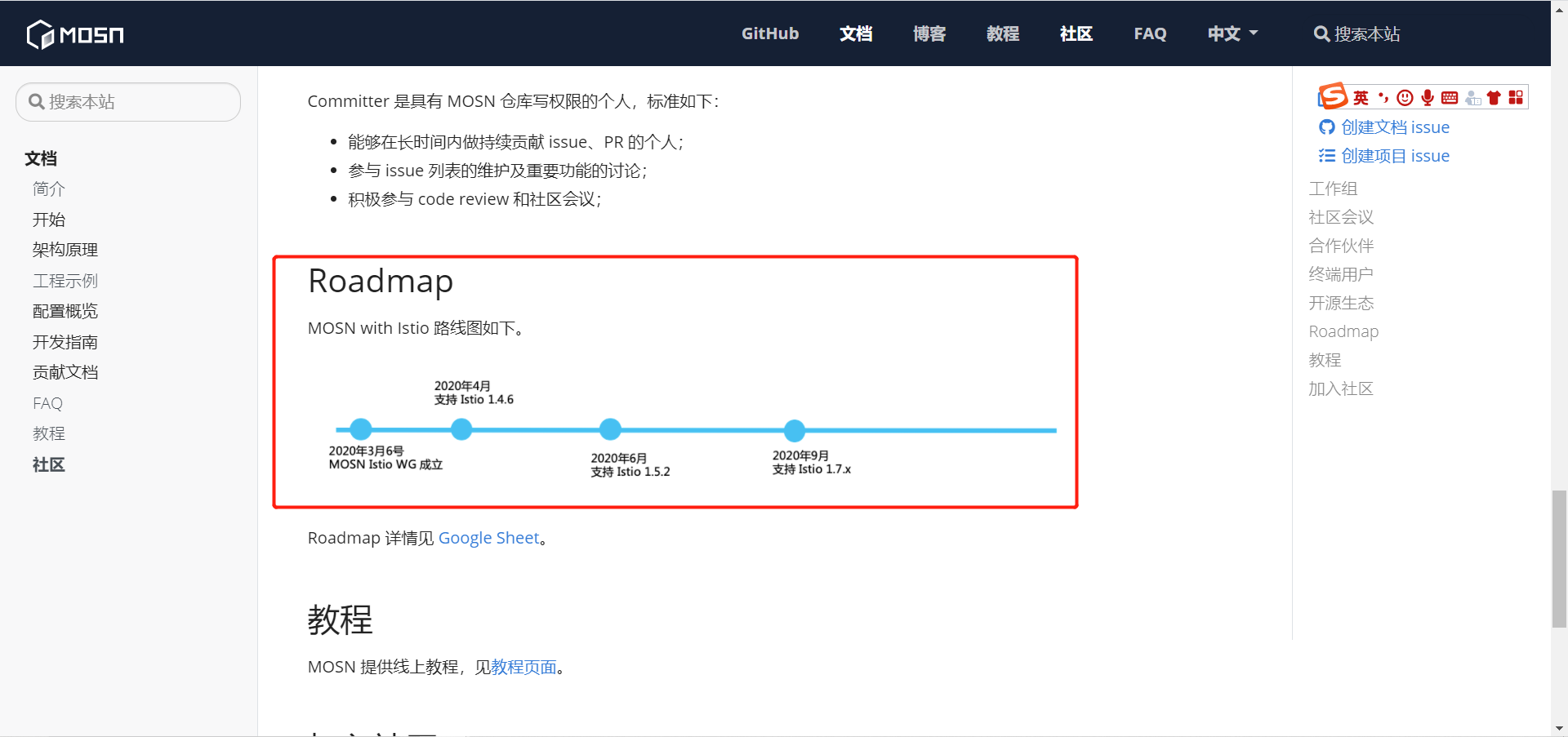Jump to 加入社区 in the page contents
This screenshot has width=1568, height=737.
(x=1341, y=388)
